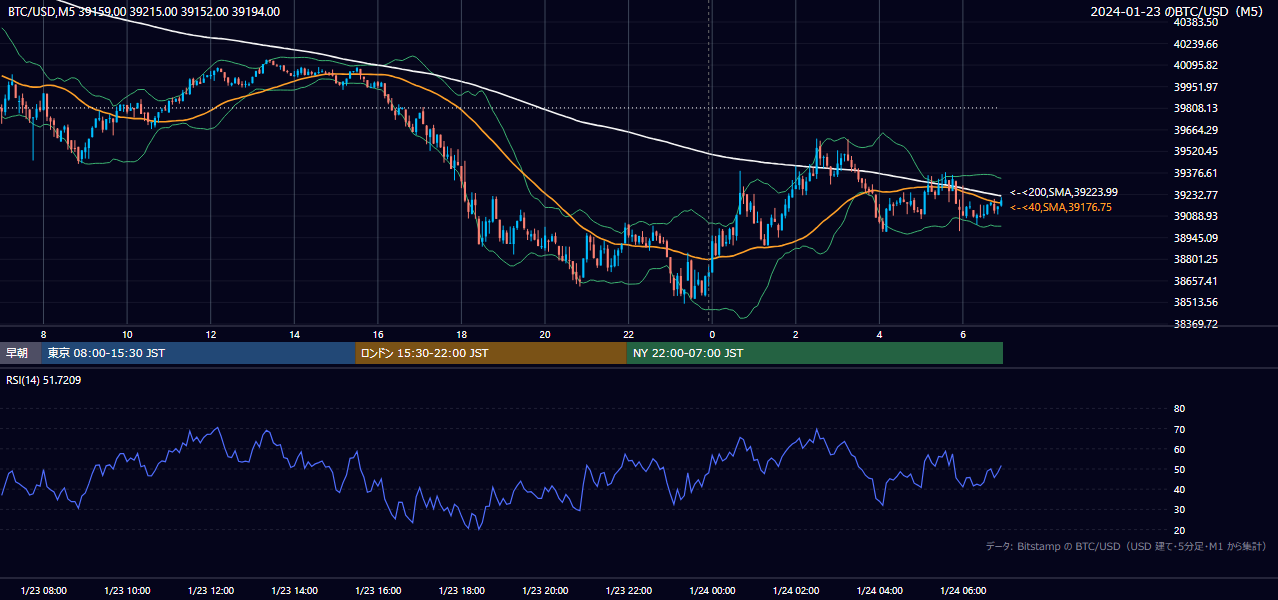
Task: Click the Bitstamp データ source note
Action: [1126, 547]
